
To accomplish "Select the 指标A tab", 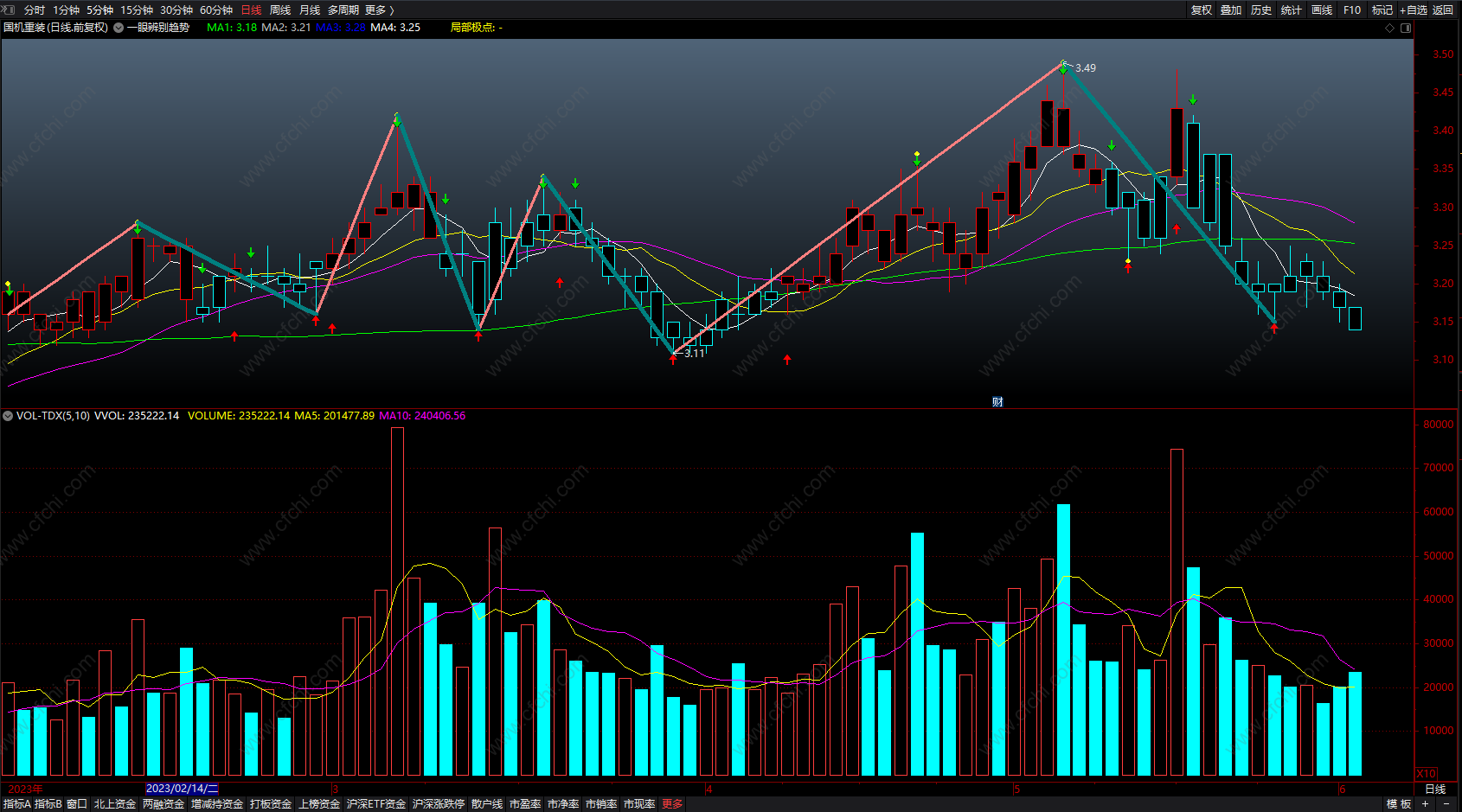I will pyautogui.click(x=16, y=804).
